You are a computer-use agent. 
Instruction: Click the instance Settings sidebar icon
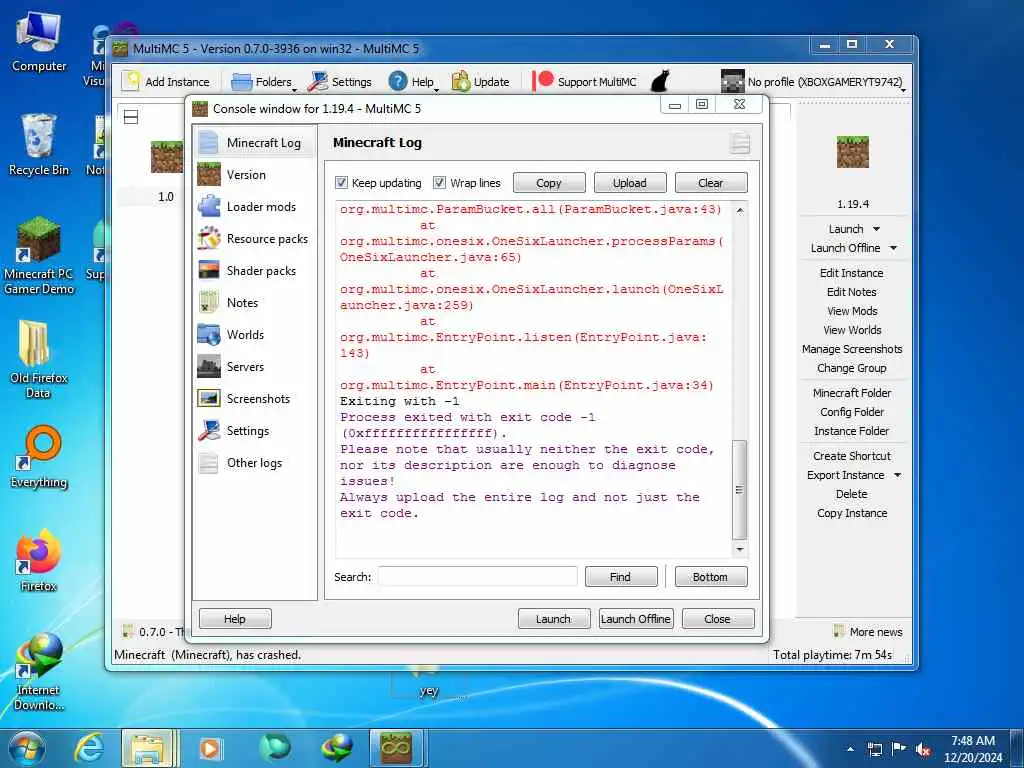pos(209,430)
